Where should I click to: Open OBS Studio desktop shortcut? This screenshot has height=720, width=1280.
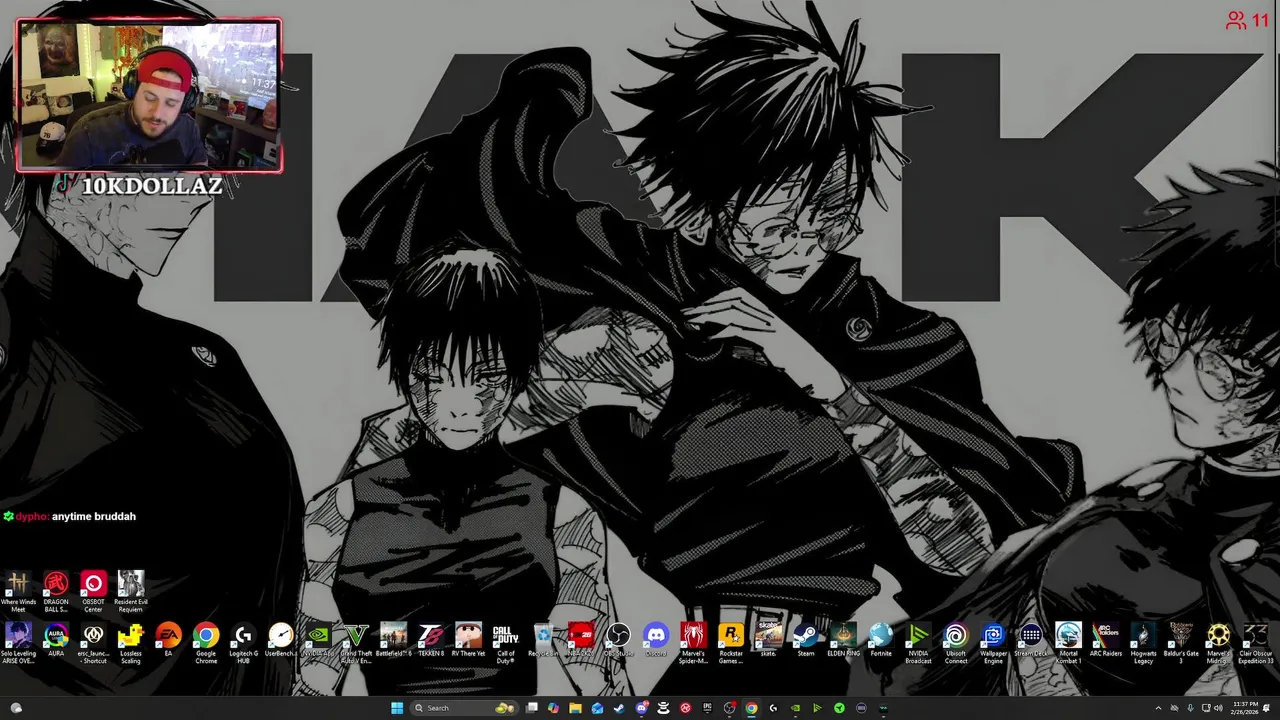pyautogui.click(x=618, y=641)
